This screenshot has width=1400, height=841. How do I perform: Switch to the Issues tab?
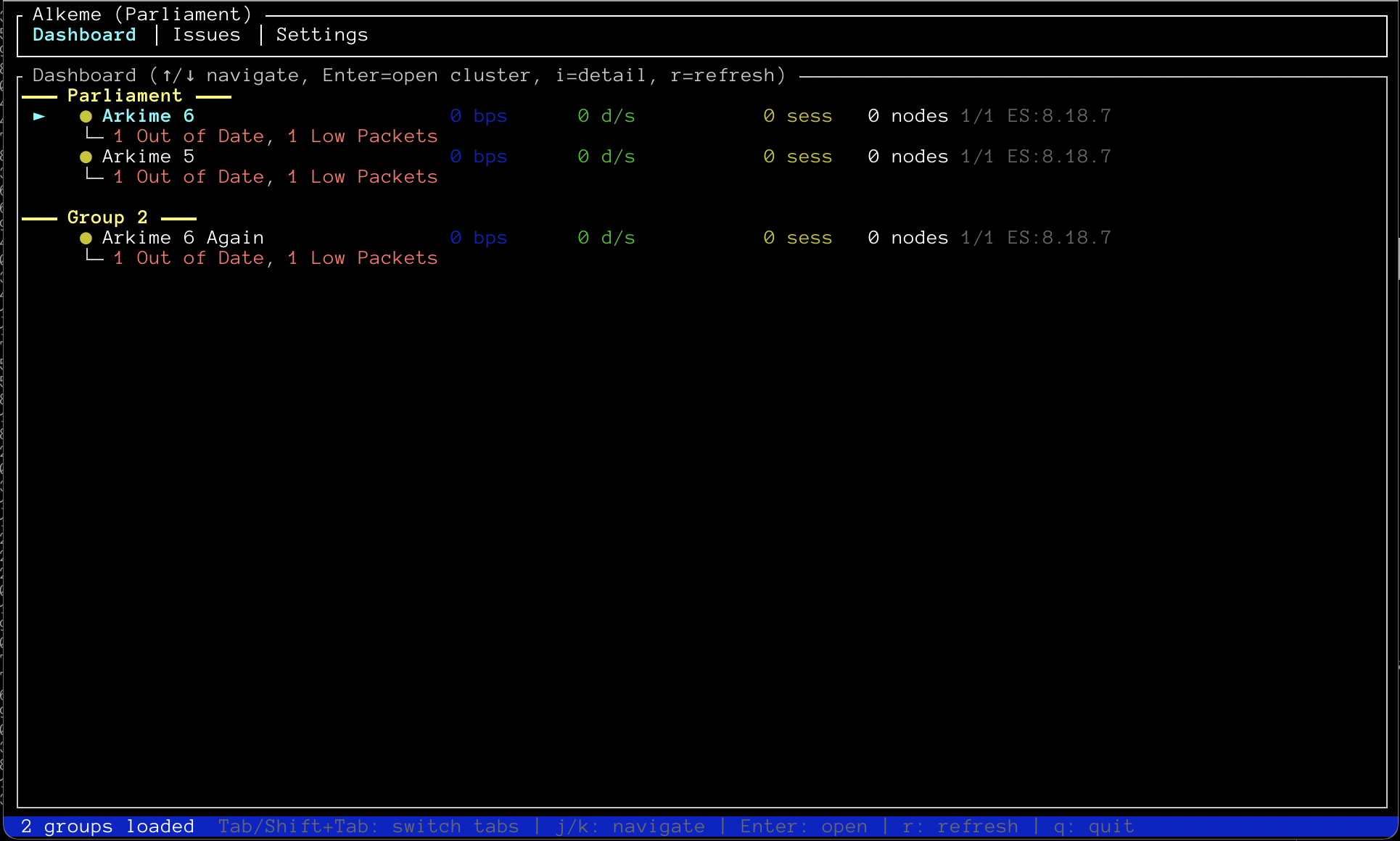[206, 35]
